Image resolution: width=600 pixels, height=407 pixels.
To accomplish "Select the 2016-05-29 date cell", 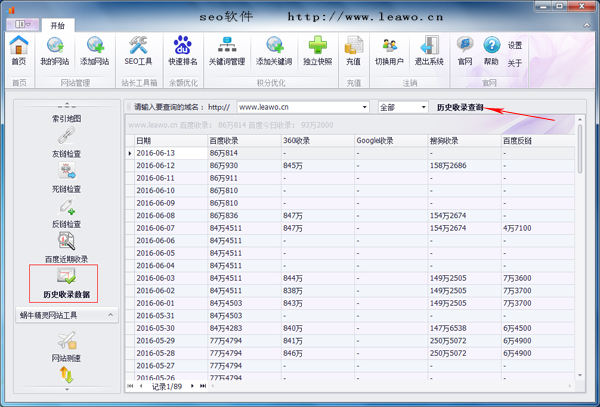I will tap(170, 341).
